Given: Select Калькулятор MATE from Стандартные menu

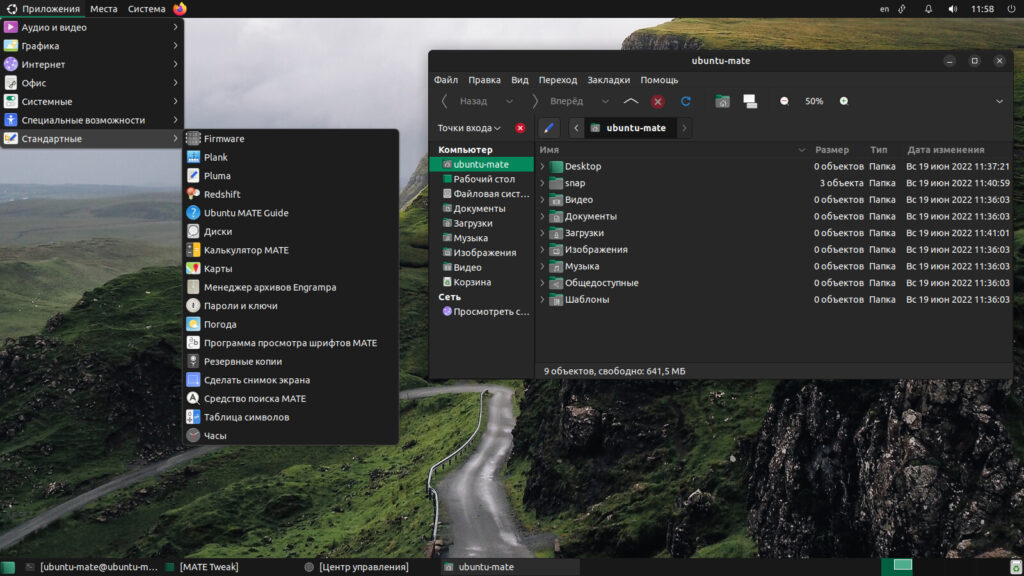Looking at the screenshot, I should coord(246,250).
